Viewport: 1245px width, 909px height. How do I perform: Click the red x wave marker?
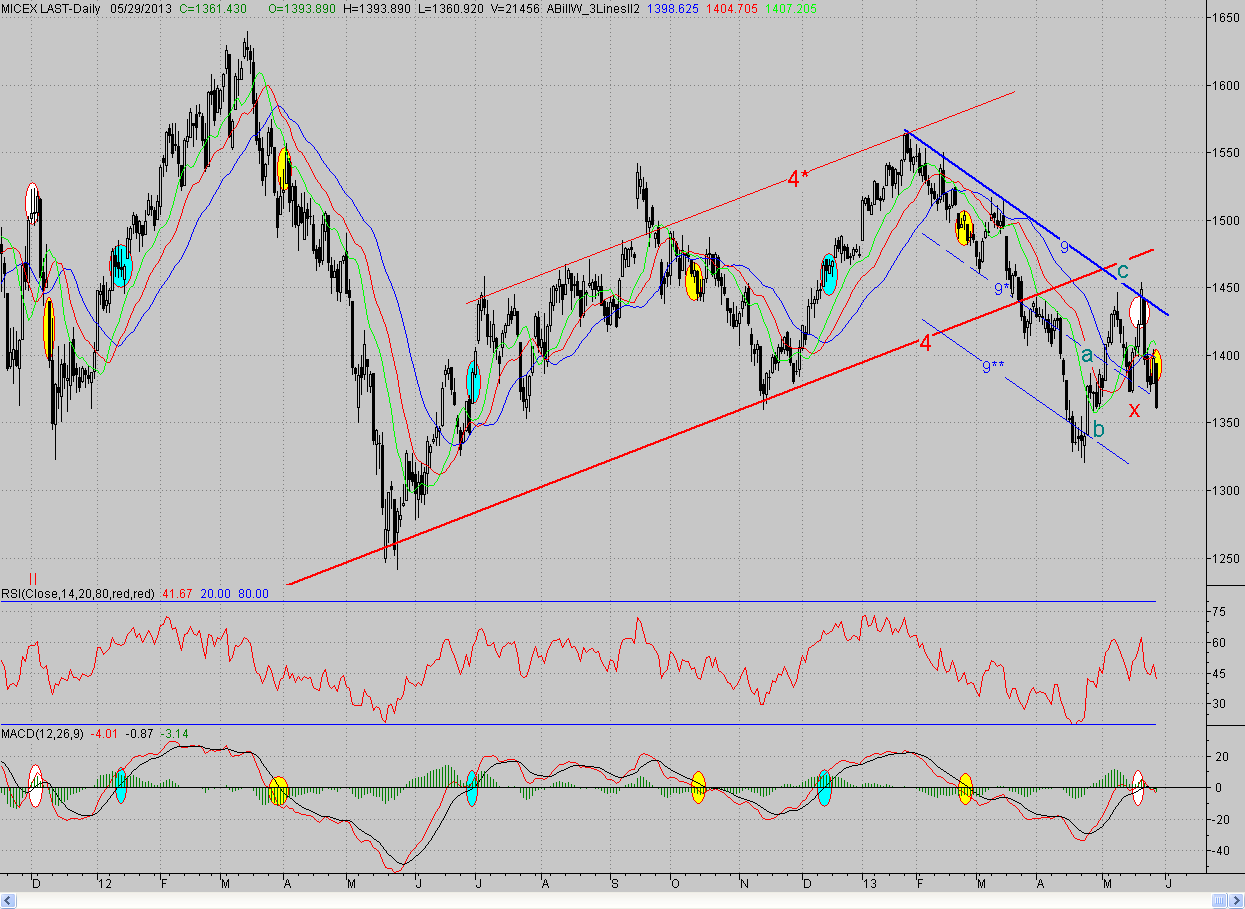1134,410
